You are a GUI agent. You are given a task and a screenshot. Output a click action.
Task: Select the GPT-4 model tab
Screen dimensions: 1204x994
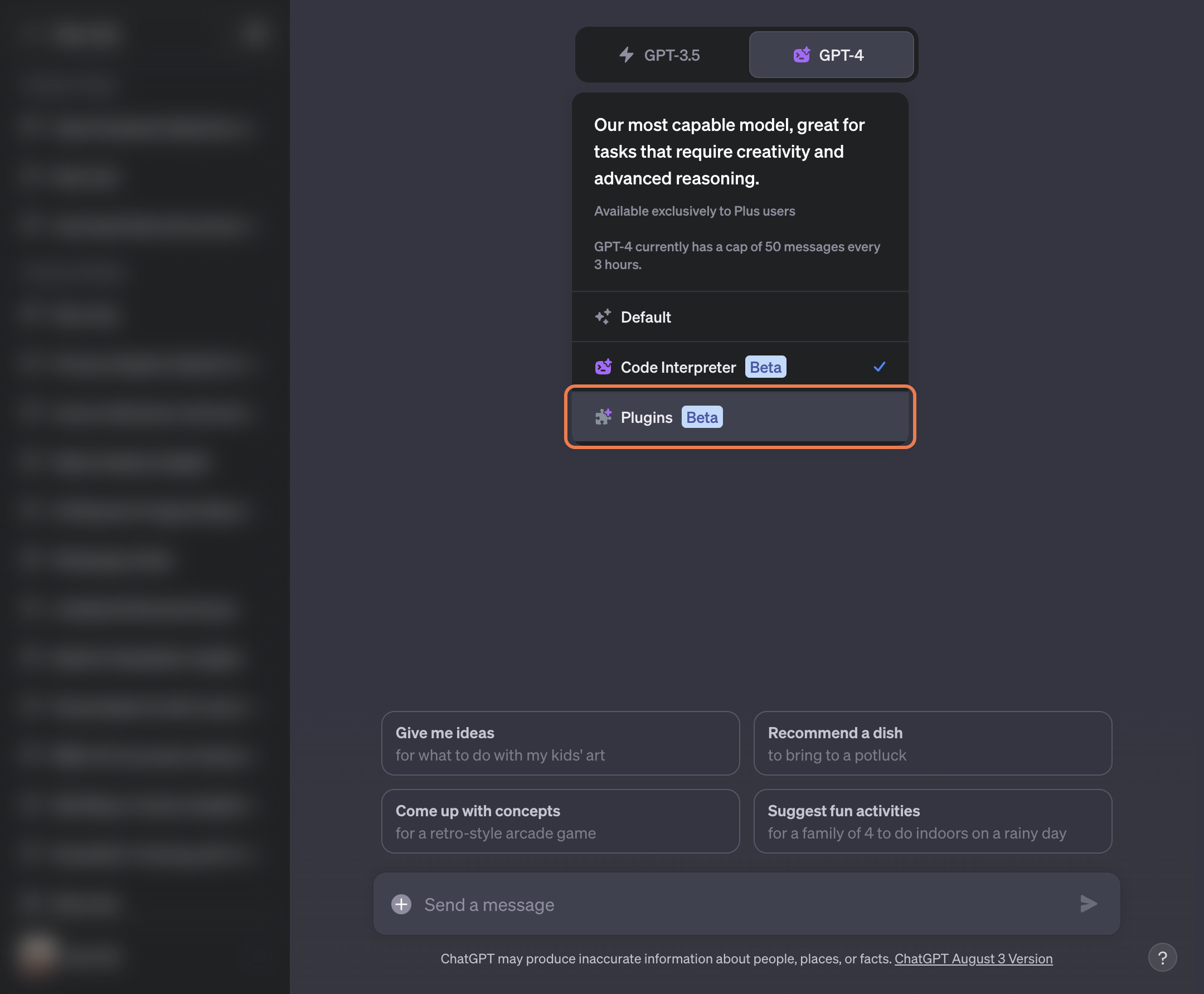[x=831, y=55]
